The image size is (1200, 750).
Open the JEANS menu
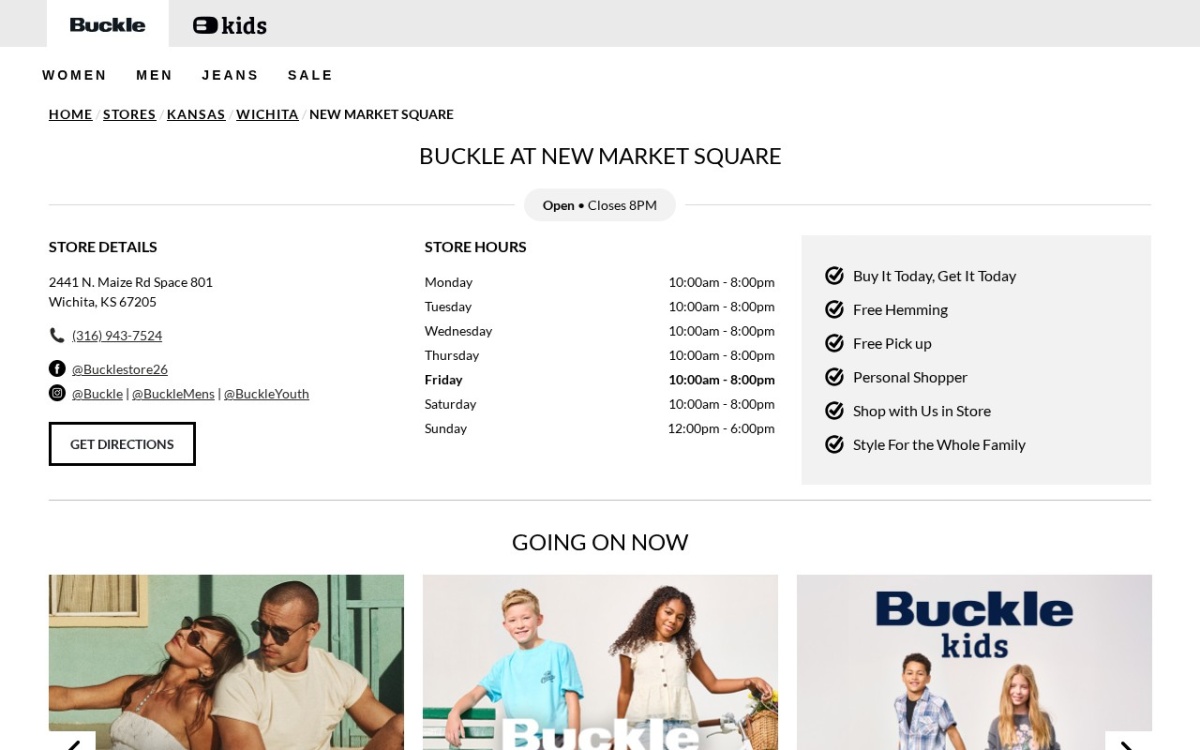tap(230, 75)
